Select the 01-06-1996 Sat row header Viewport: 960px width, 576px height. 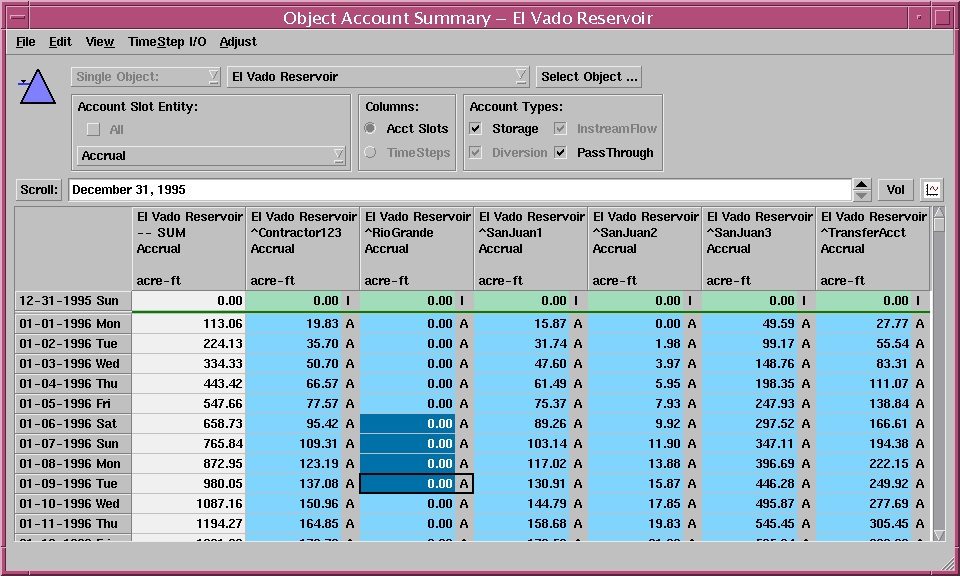pos(73,424)
